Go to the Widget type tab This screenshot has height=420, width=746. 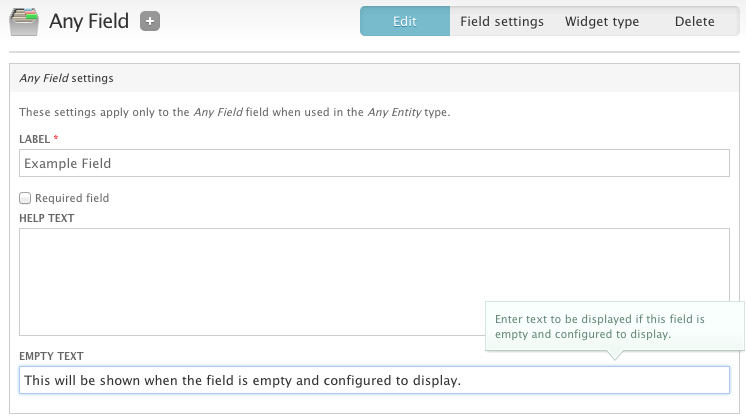[601, 21]
